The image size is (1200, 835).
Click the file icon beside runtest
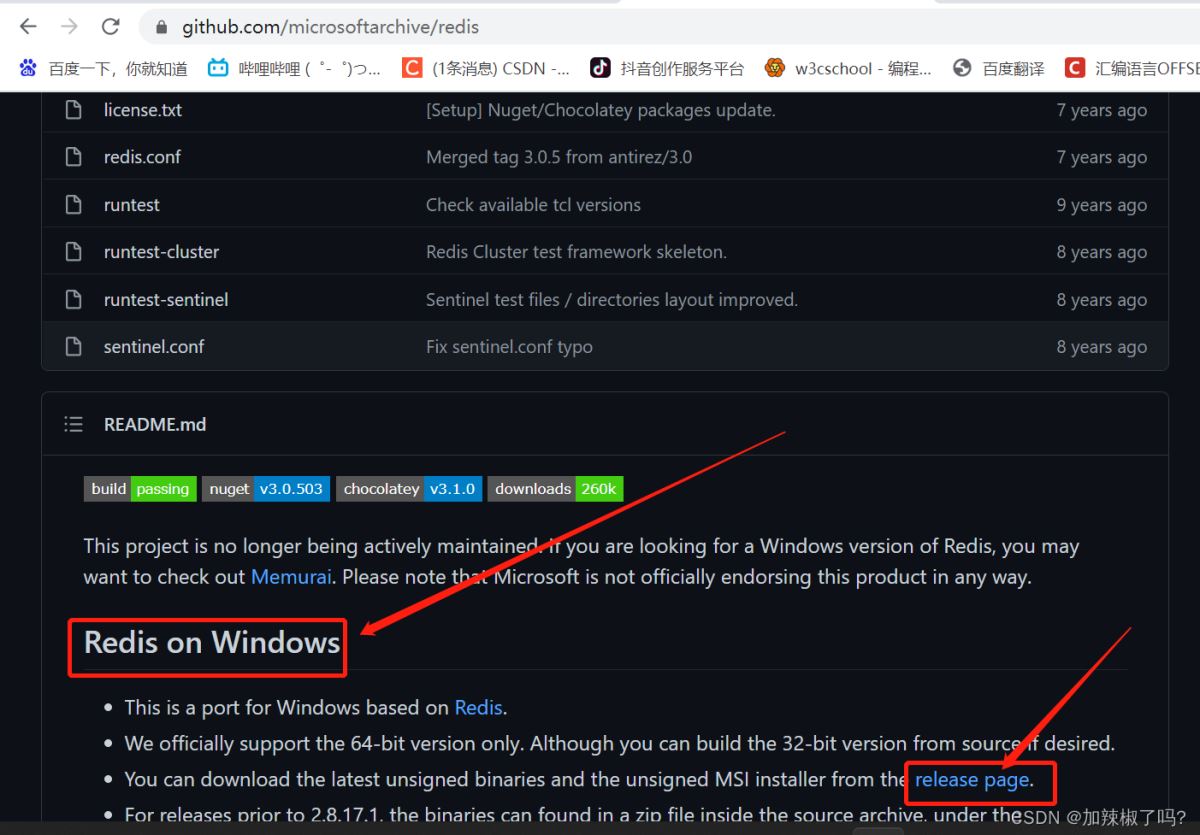pyautogui.click(x=73, y=205)
